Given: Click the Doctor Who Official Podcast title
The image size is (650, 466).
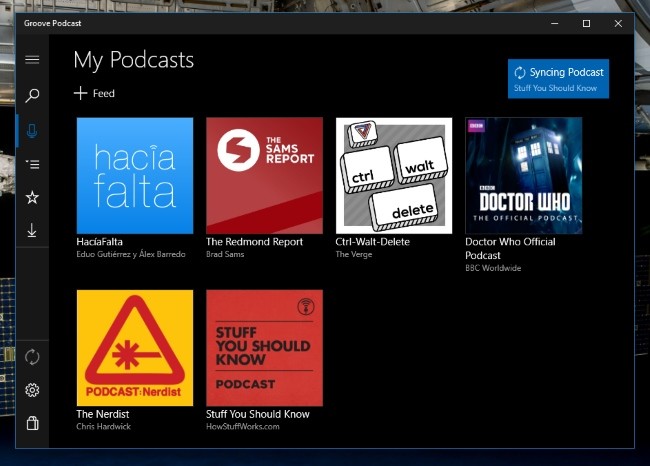Looking at the screenshot, I should tap(510, 248).
